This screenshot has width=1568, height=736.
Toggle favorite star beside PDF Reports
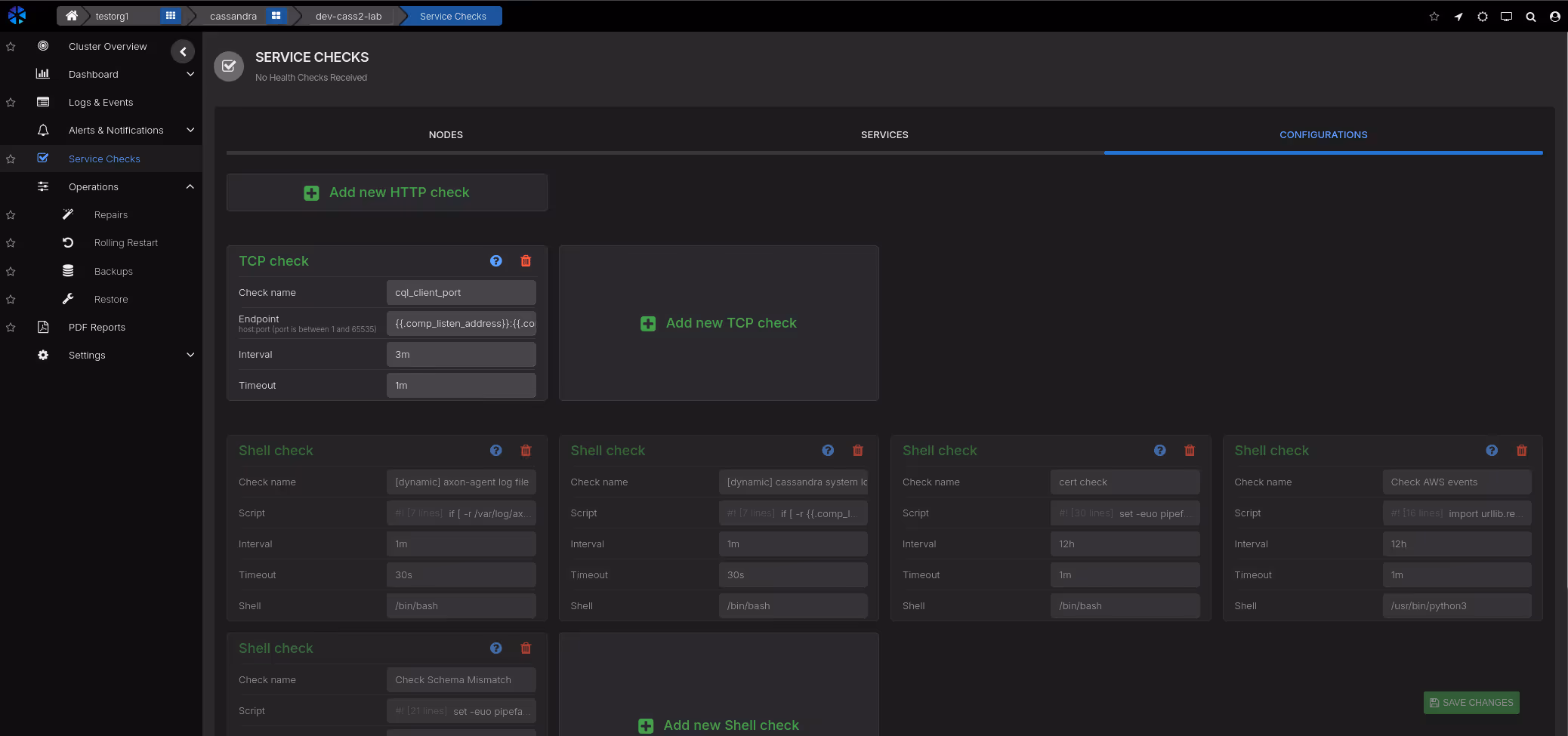[x=11, y=328]
